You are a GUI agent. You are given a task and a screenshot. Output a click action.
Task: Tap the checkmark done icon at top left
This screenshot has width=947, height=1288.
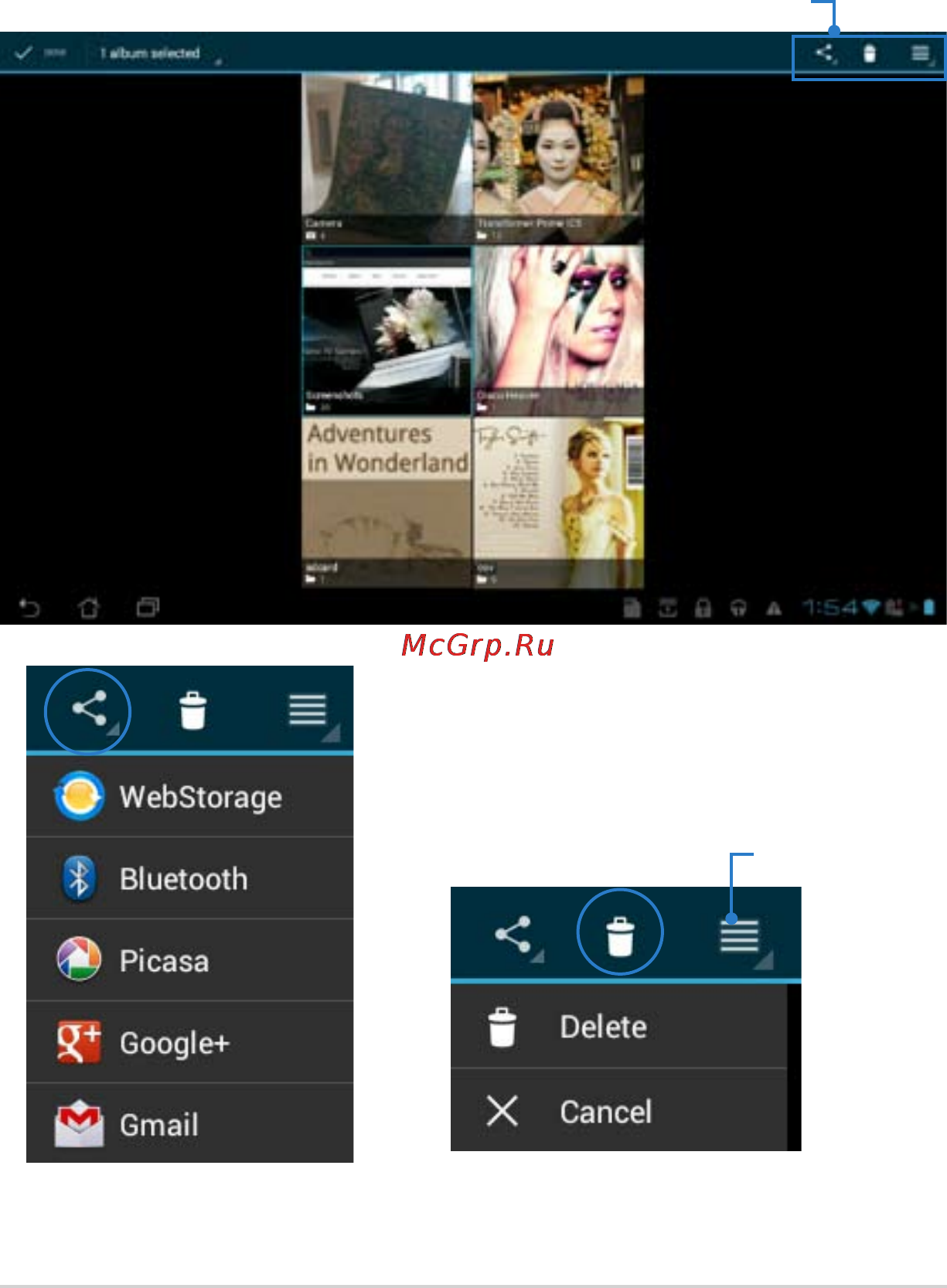coord(24,53)
